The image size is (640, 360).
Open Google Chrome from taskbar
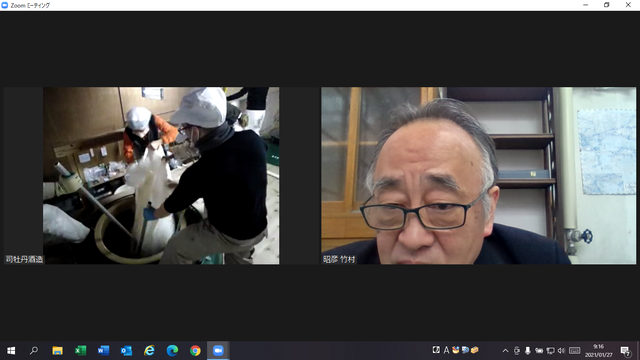(195, 351)
